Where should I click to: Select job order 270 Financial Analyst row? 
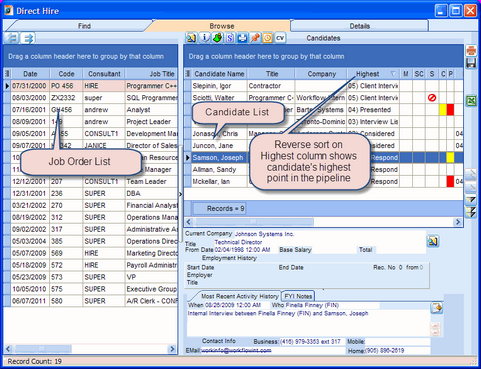click(x=91, y=205)
